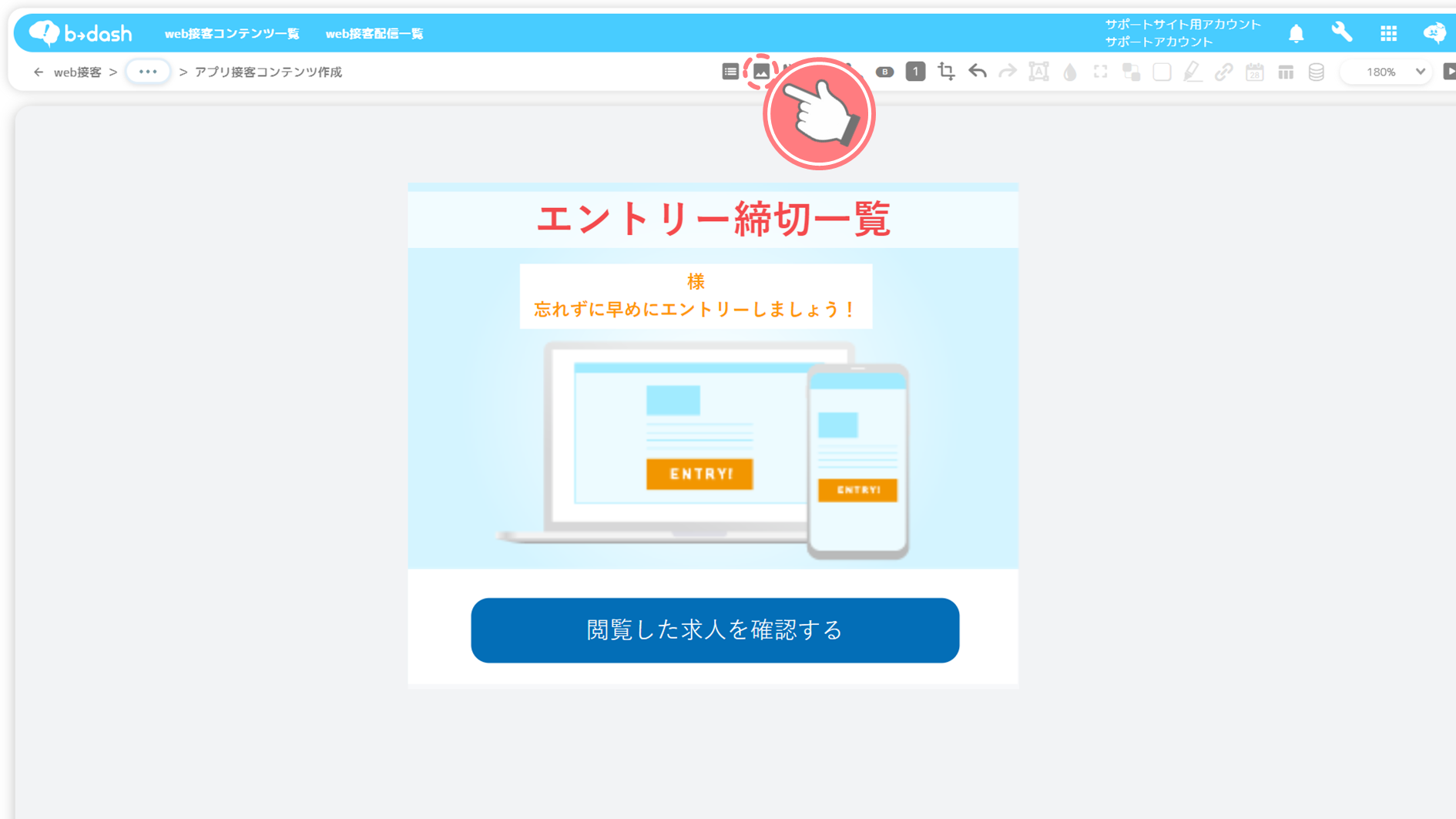The height and width of the screenshot is (819, 1456).
Task: Click the rounded square border icon
Action: point(1162,72)
